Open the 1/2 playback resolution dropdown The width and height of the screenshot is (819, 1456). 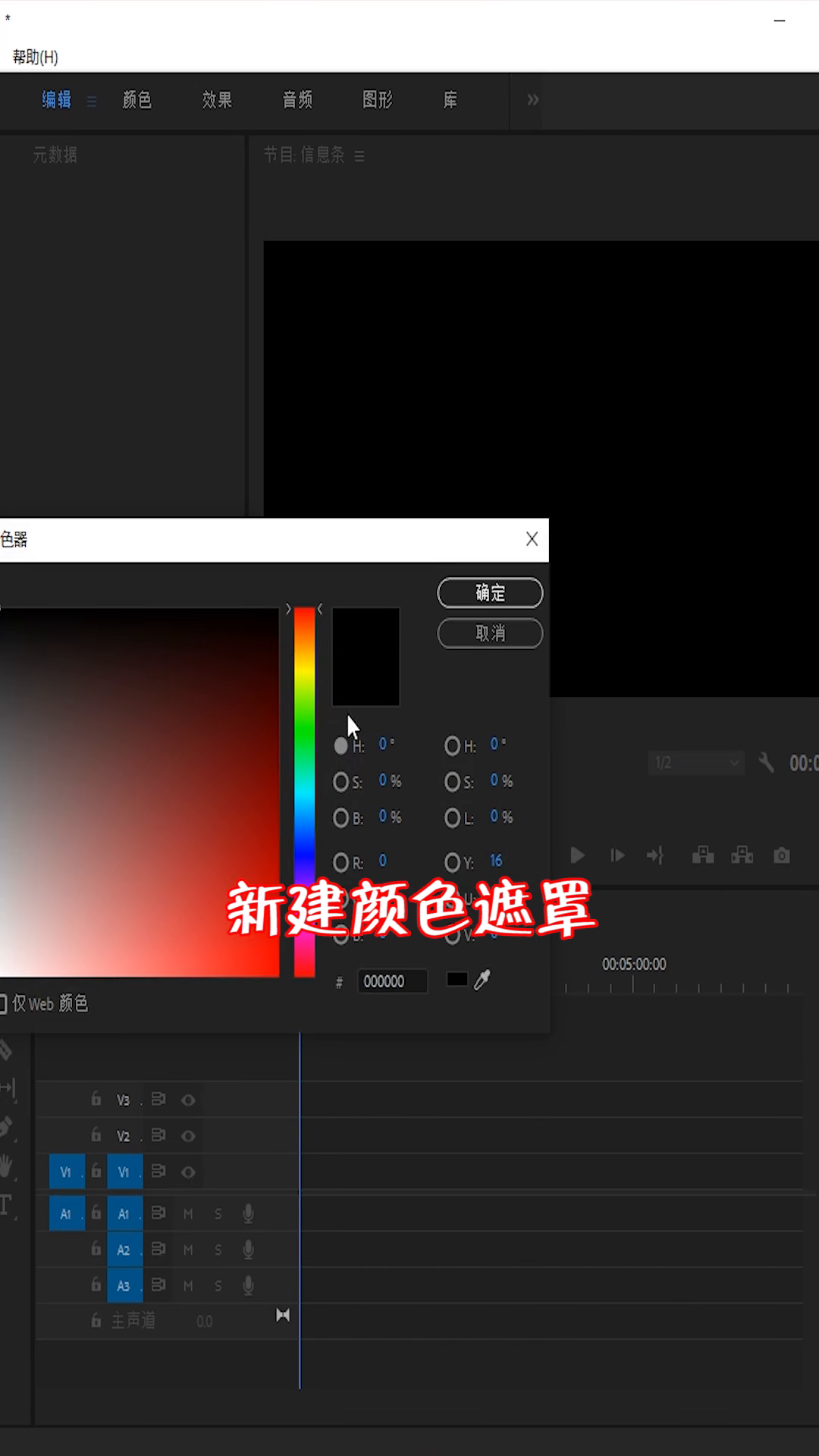(x=696, y=762)
